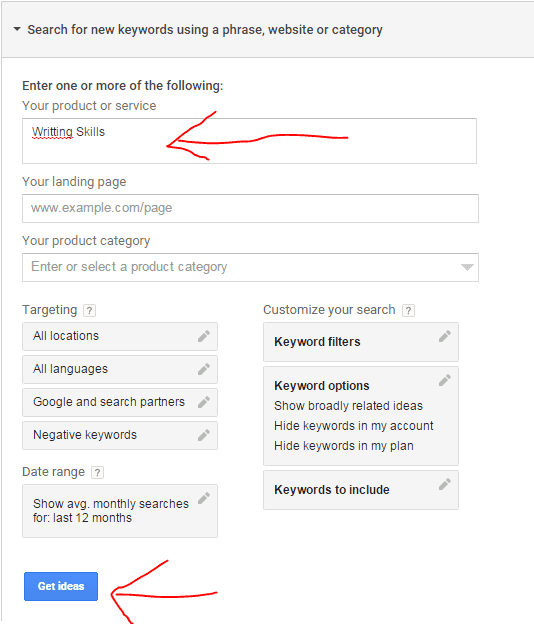
Task: Open Show broadly related ideas option
Action: (x=348, y=406)
